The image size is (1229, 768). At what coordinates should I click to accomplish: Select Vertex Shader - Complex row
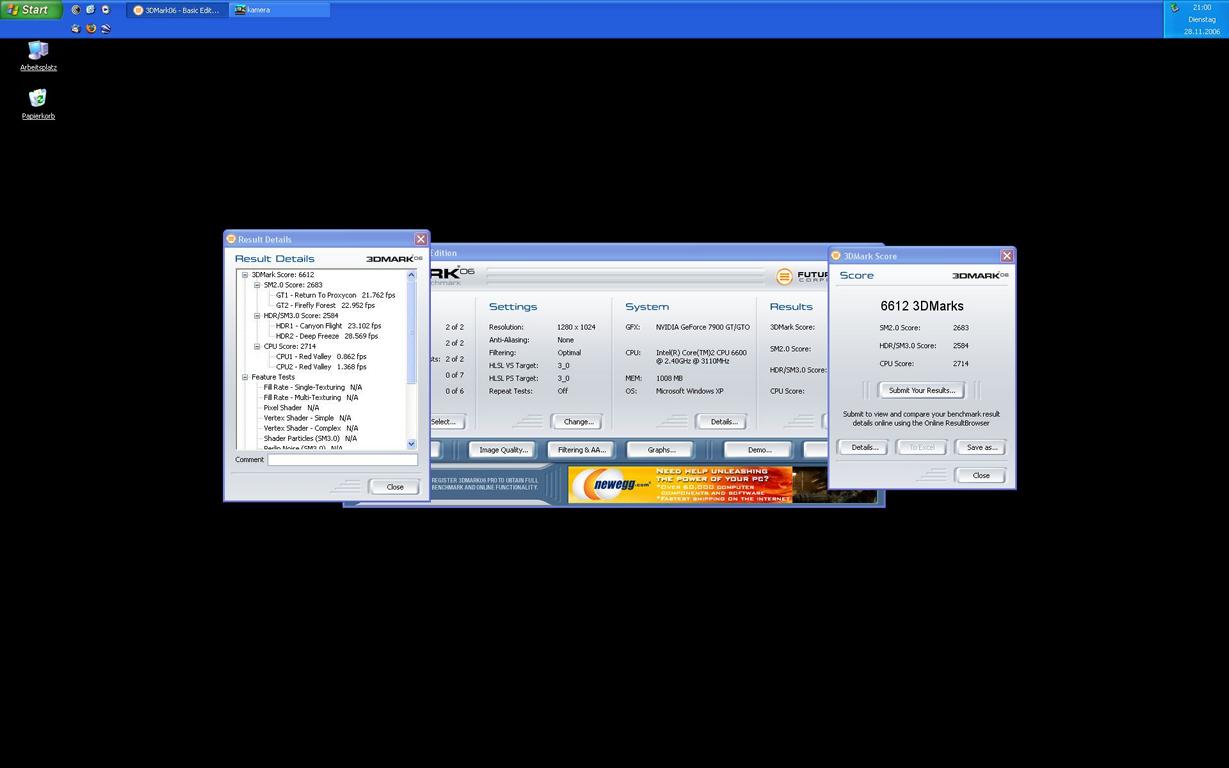click(x=310, y=428)
